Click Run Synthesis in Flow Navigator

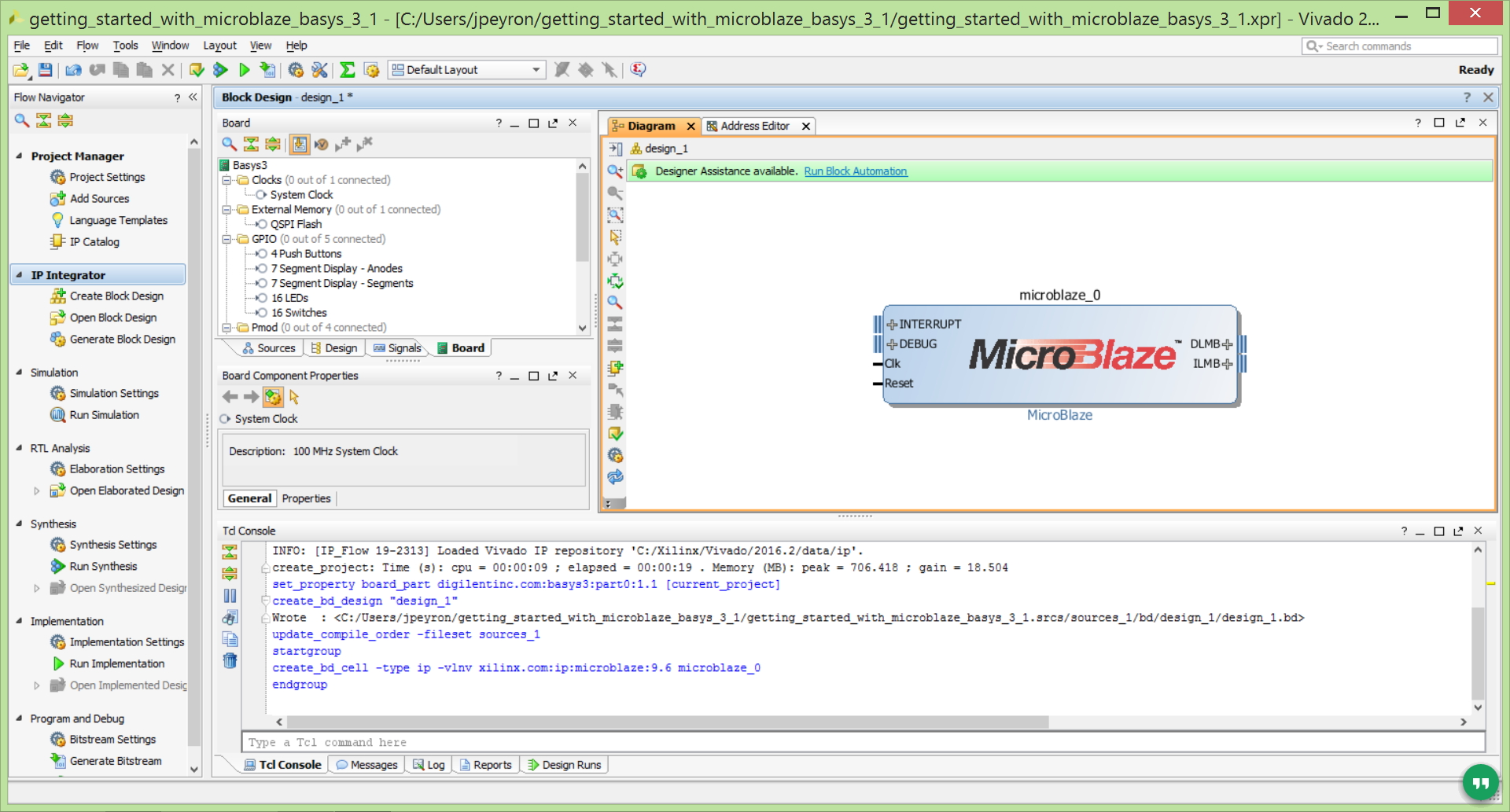coord(103,567)
